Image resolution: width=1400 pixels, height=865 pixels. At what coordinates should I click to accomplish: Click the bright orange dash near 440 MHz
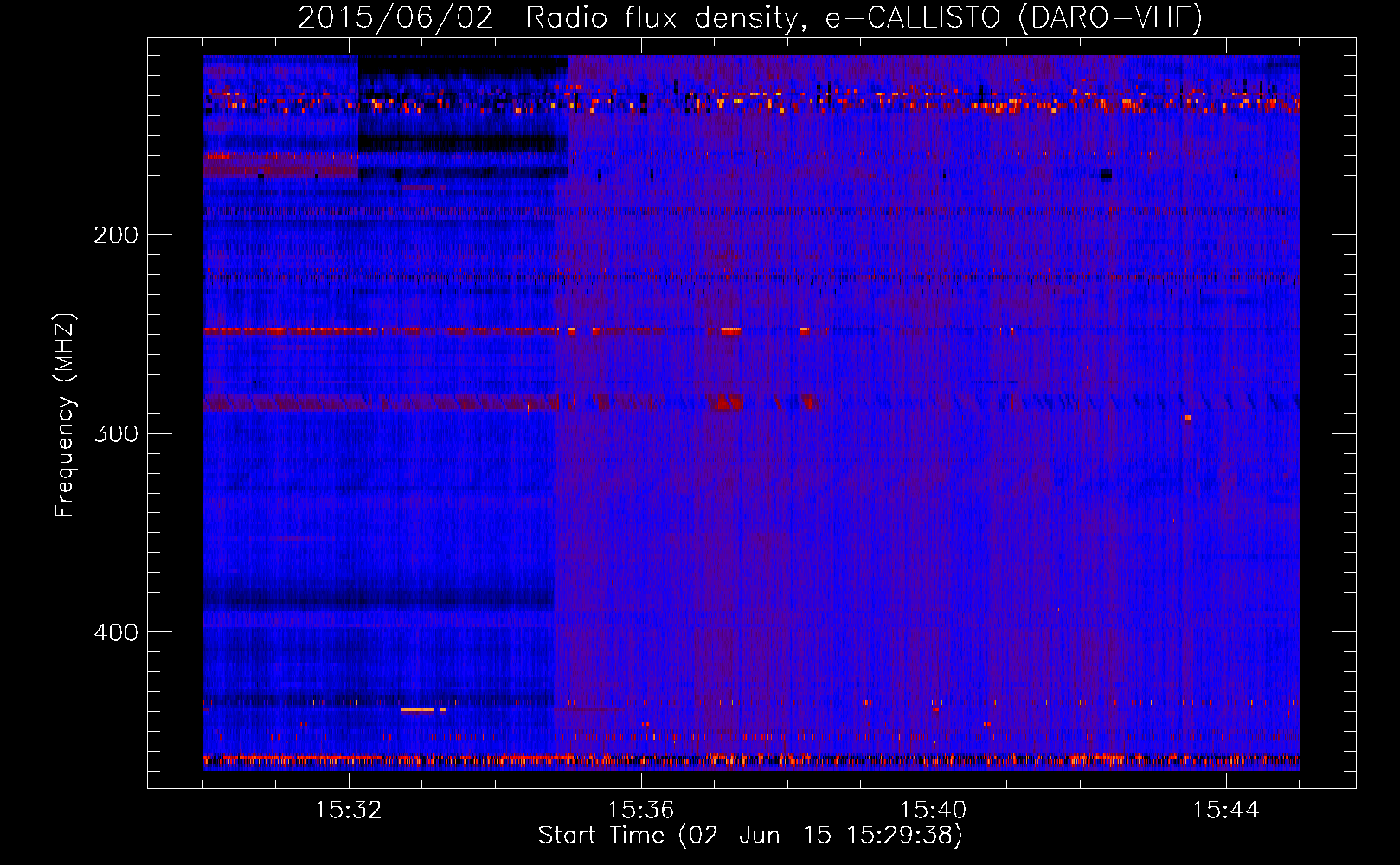[418, 709]
